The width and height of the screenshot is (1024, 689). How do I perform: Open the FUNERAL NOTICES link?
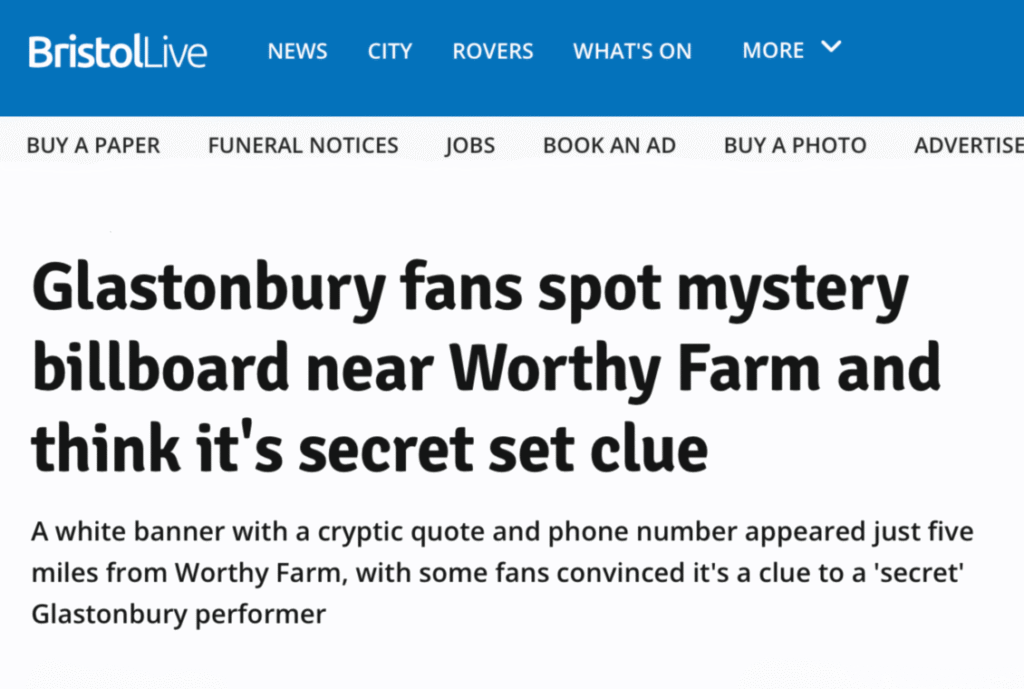click(x=303, y=145)
